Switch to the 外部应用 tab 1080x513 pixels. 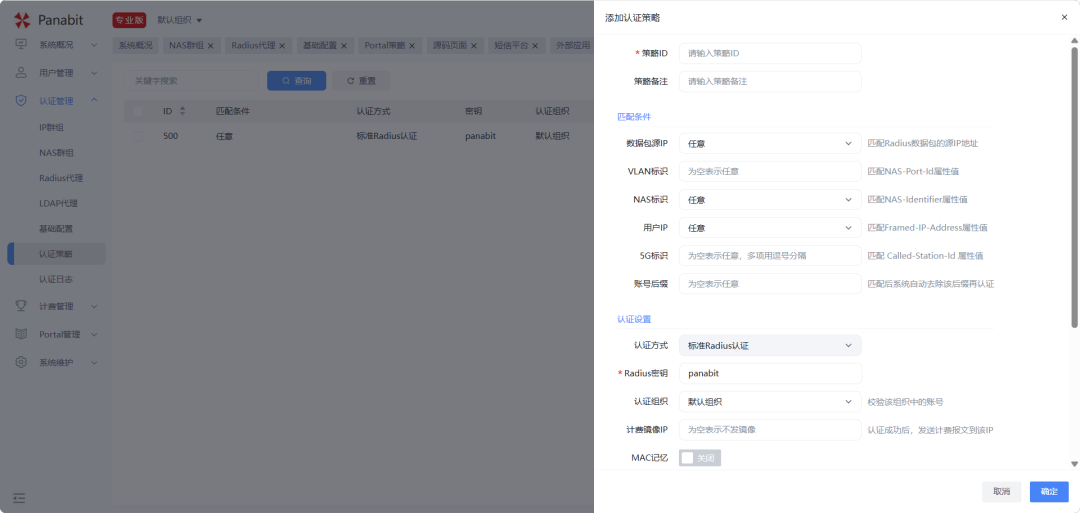(x=570, y=45)
